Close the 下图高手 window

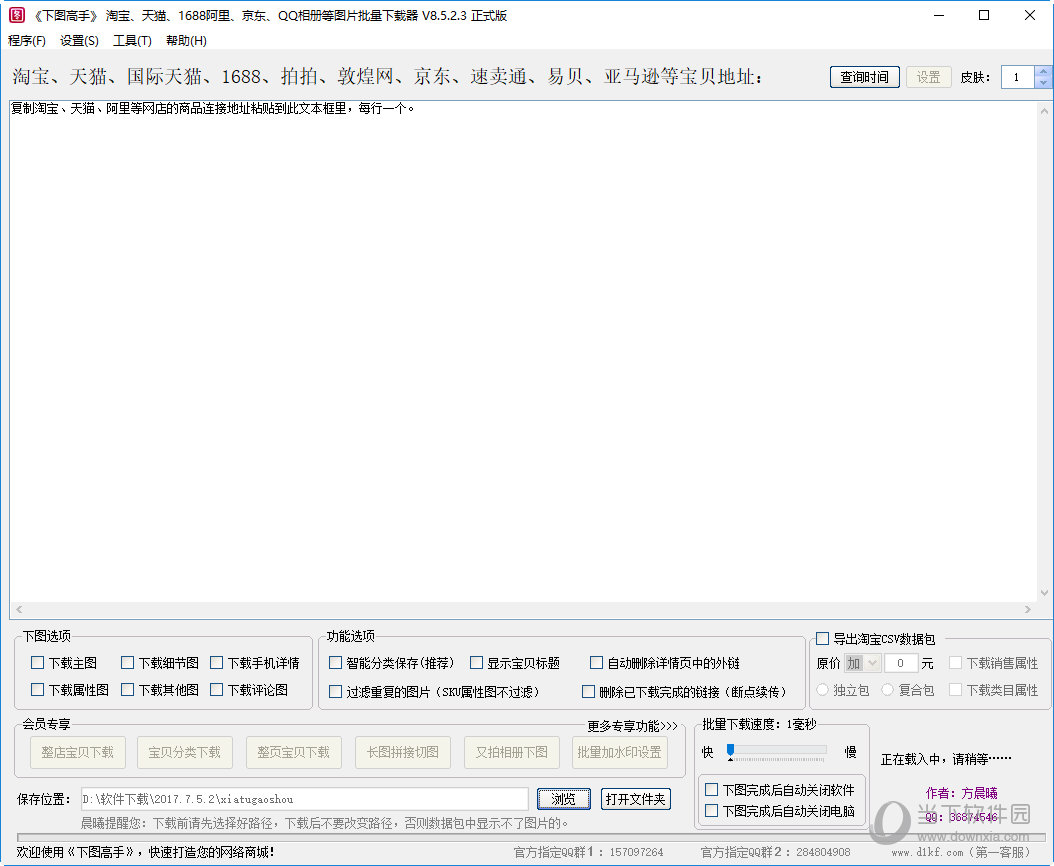pyautogui.click(x=1030, y=15)
